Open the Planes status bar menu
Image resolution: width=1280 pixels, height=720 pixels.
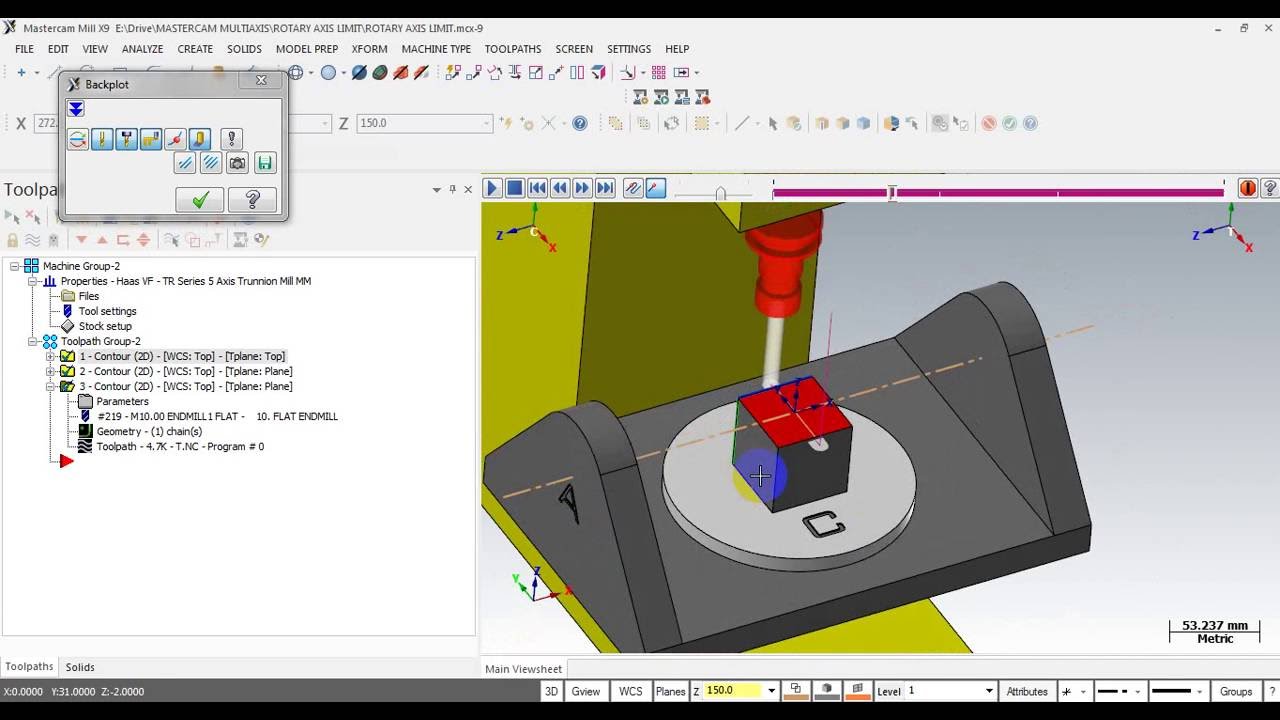click(x=670, y=691)
